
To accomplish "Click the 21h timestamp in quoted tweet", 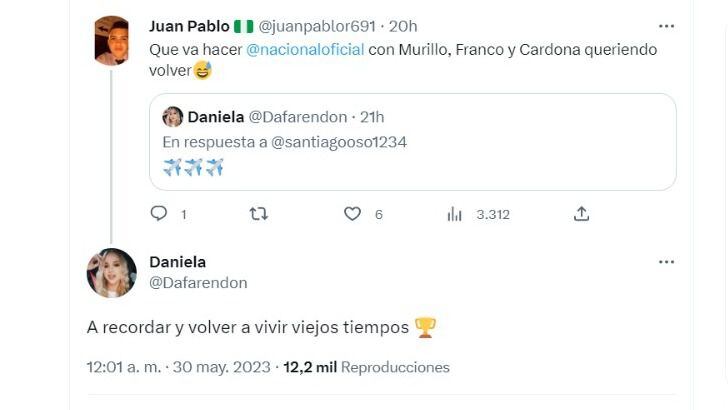I will [x=371, y=117].
